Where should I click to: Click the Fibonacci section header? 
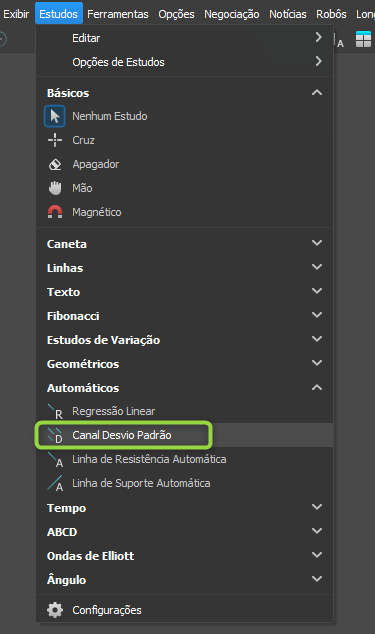pyautogui.click(x=73, y=316)
